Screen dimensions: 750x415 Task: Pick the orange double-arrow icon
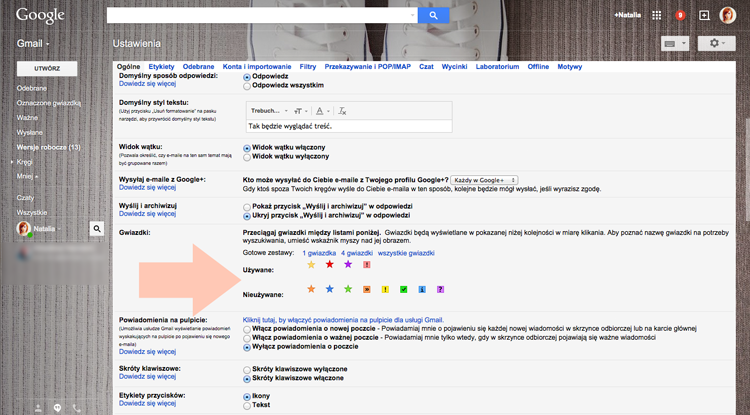coord(367,289)
